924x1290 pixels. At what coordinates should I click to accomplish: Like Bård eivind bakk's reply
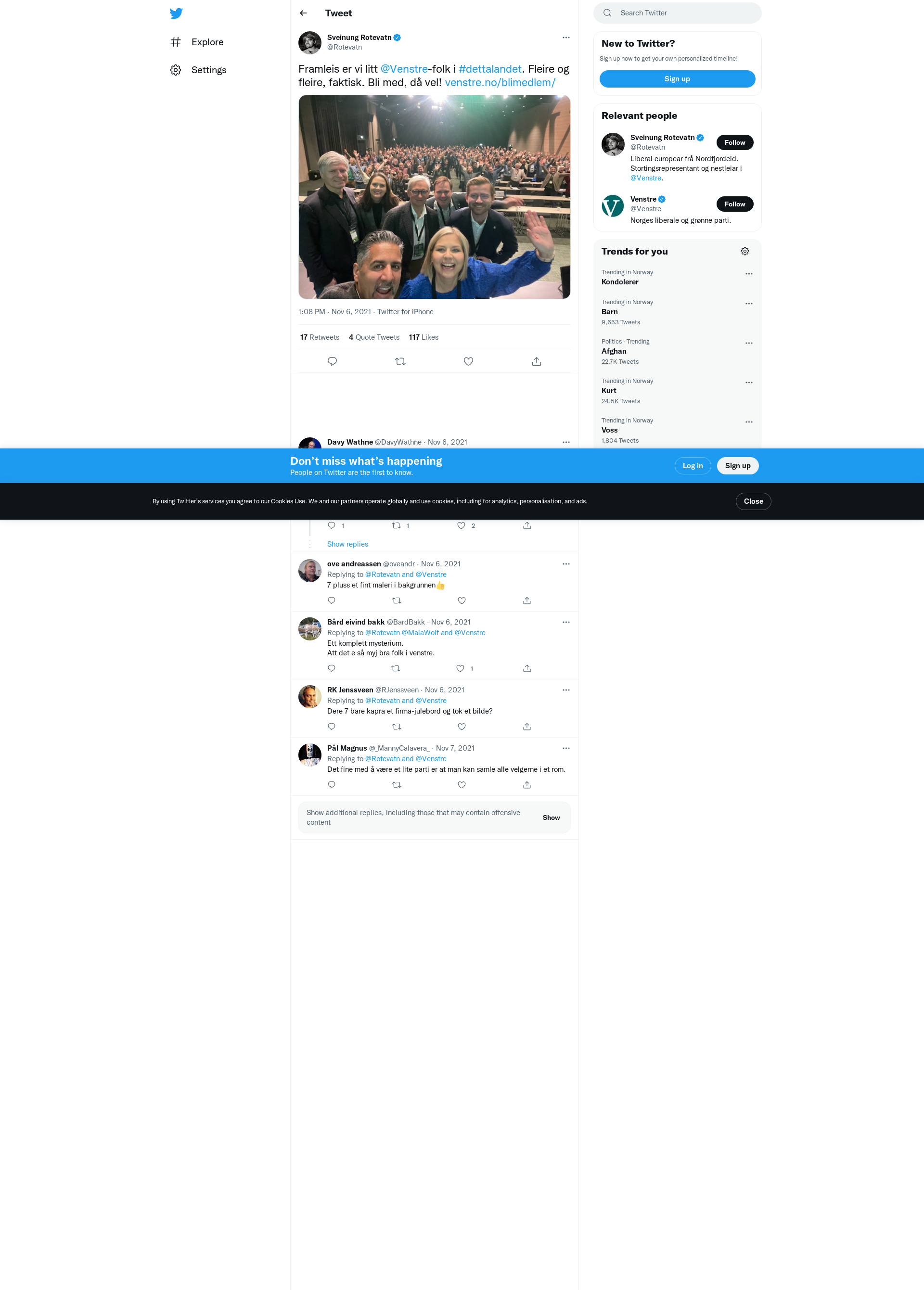tap(460, 668)
